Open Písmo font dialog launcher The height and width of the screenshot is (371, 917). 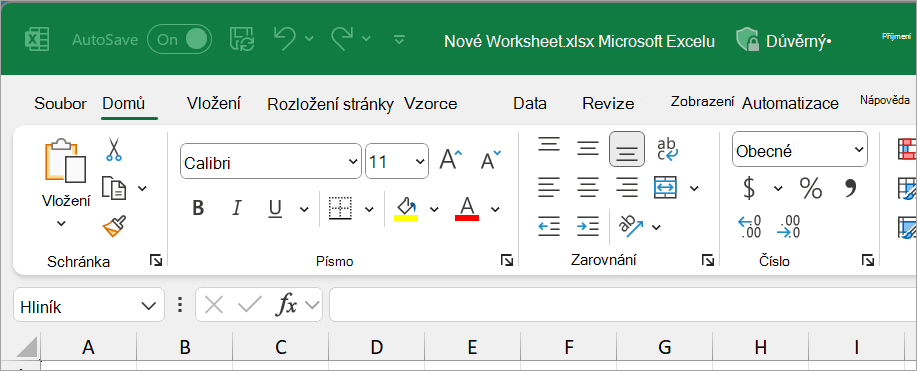pos(507,260)
